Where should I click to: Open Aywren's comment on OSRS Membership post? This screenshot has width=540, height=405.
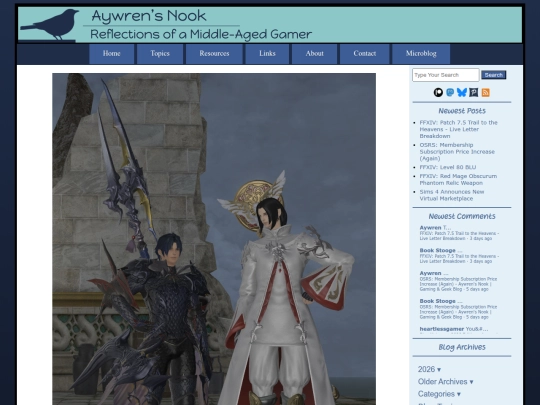[x=458, y=281]
